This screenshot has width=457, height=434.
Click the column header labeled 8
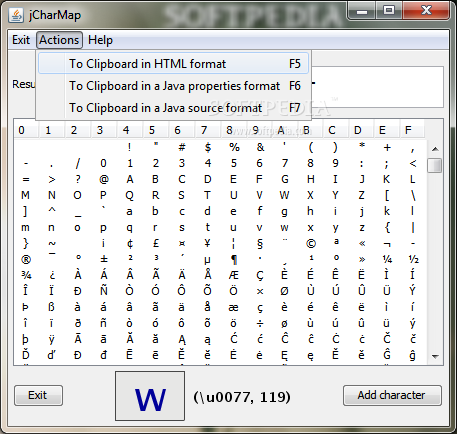(x=234, y=130)
